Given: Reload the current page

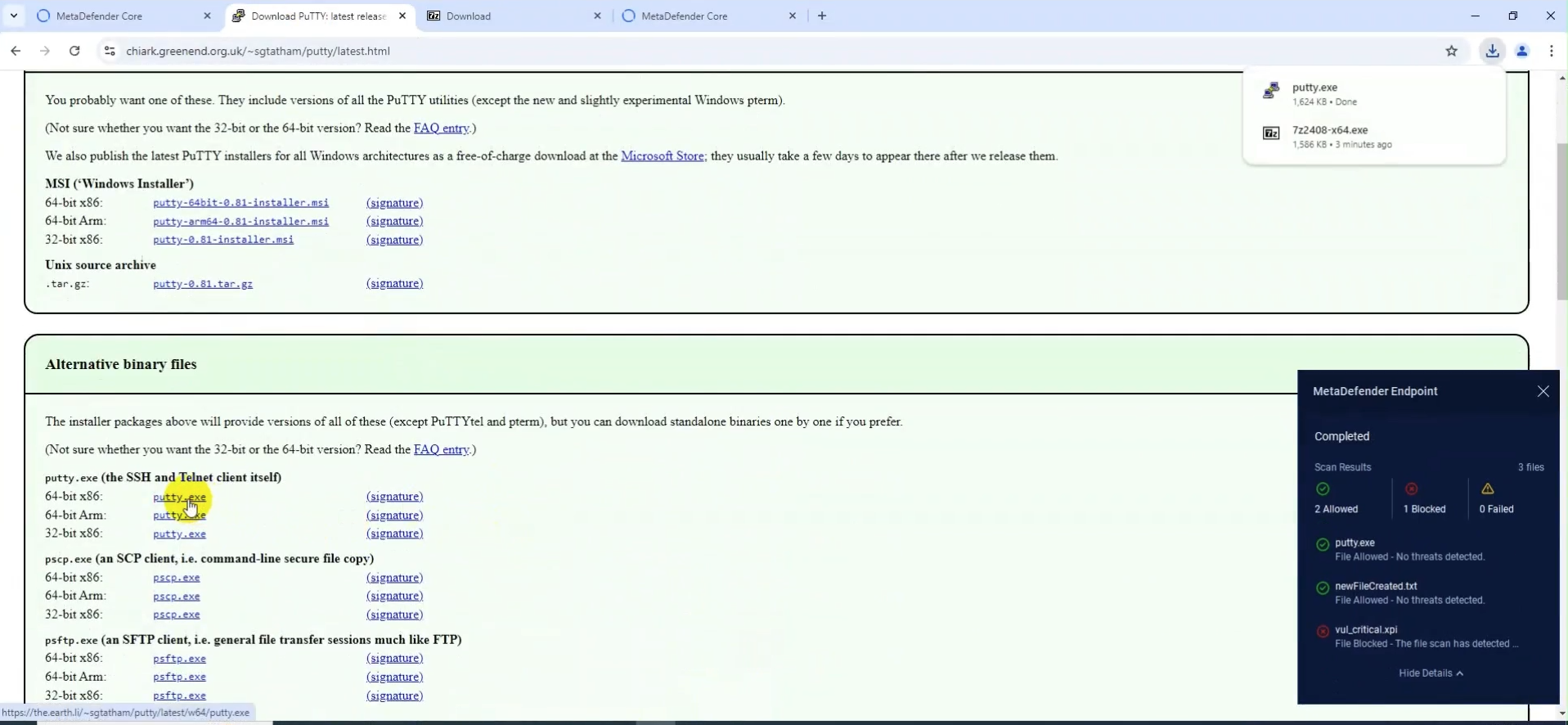Looking at the screenshot, I should click(x=74, y=51).
